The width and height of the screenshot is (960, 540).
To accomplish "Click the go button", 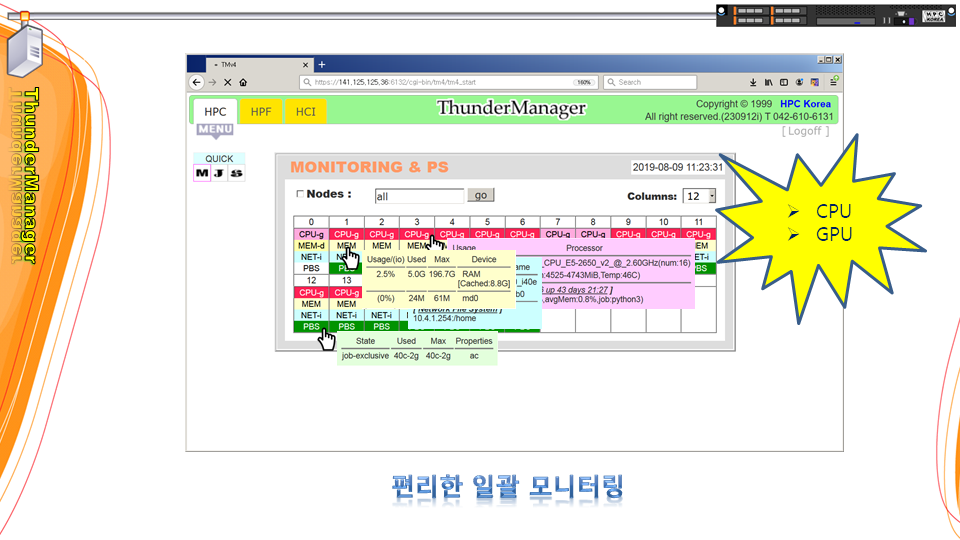I will click(x=481, y=195).
